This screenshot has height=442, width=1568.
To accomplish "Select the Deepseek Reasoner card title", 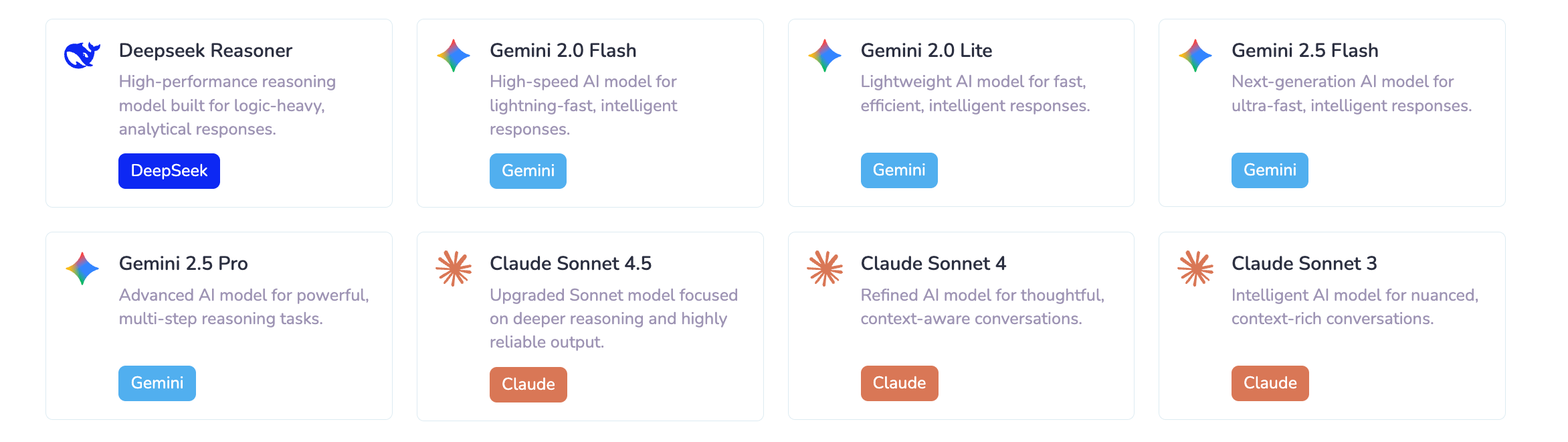I will (205, 50).
